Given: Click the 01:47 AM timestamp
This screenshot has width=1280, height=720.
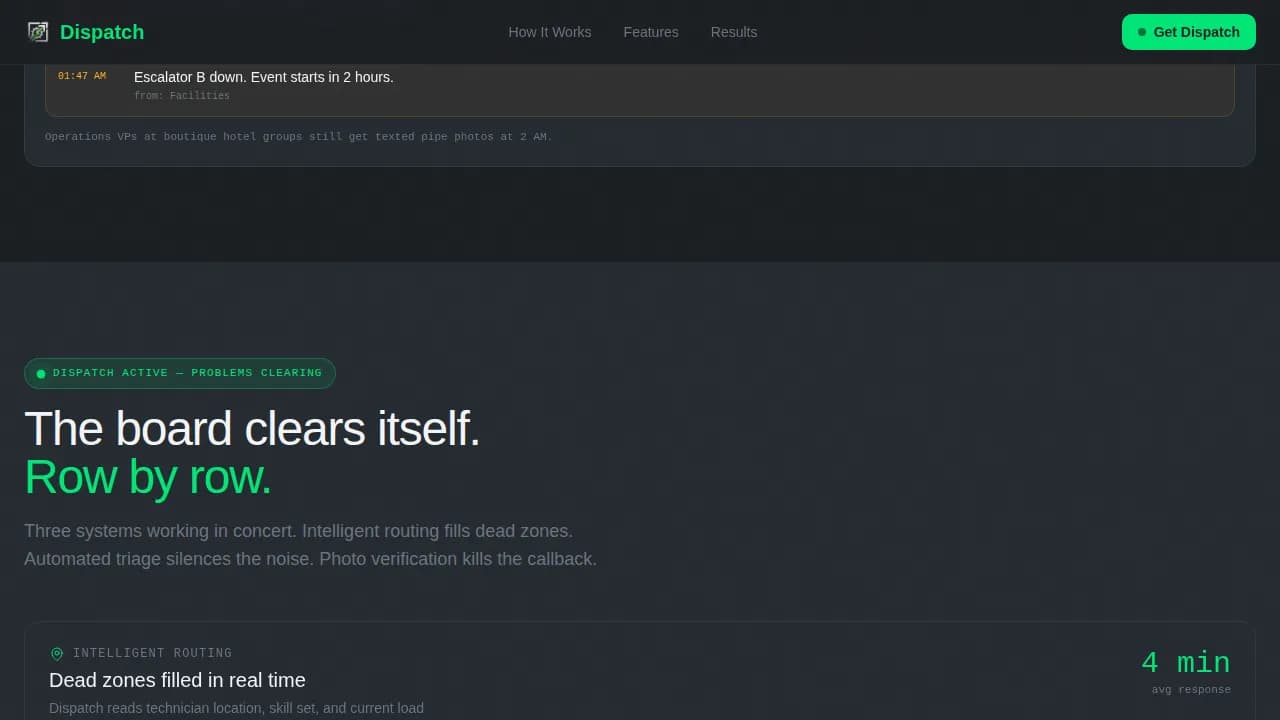Looking at the screenshot, I should tap(82, 76).
